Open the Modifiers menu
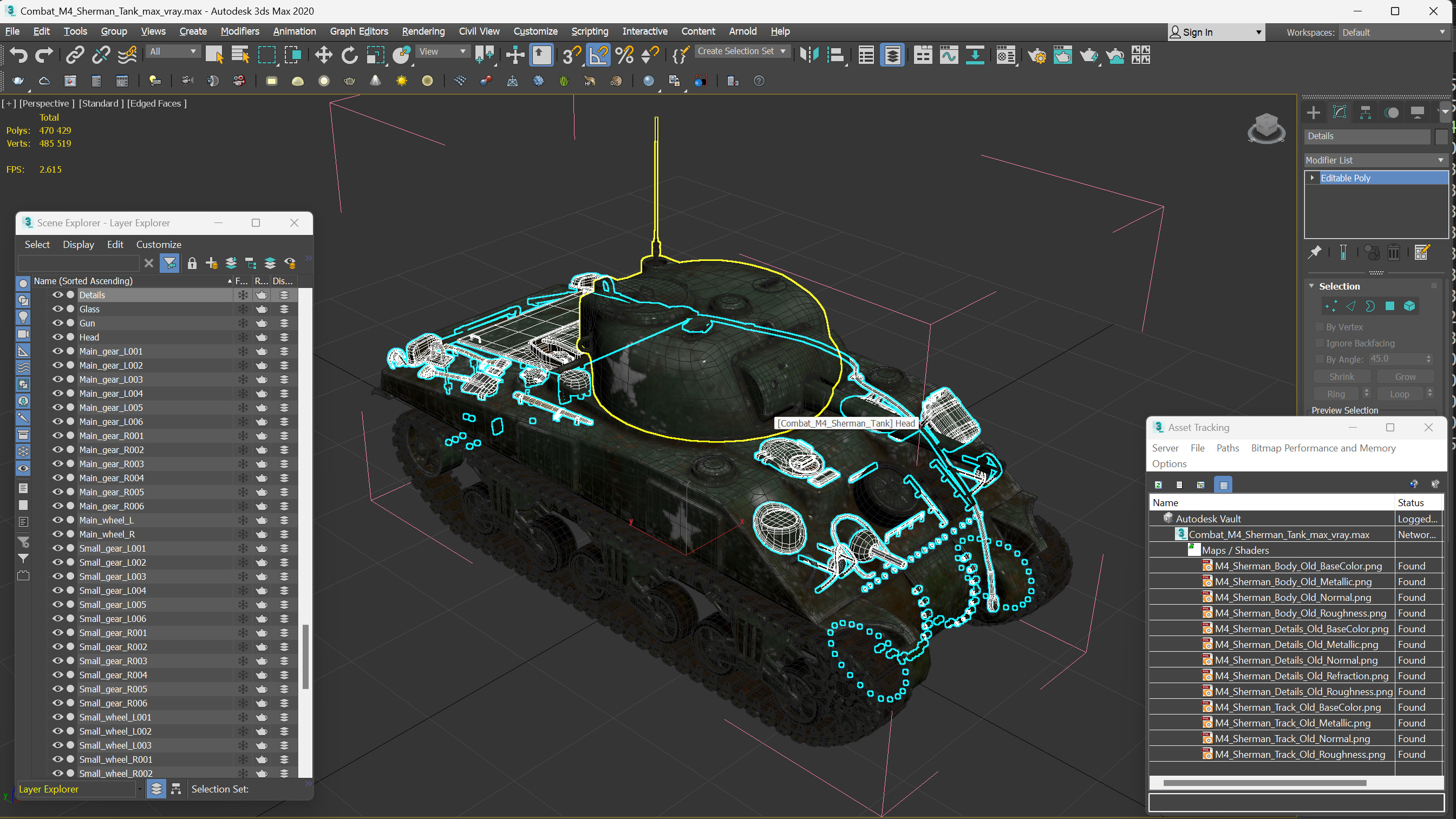1456x819 pixels. [240, 31]
